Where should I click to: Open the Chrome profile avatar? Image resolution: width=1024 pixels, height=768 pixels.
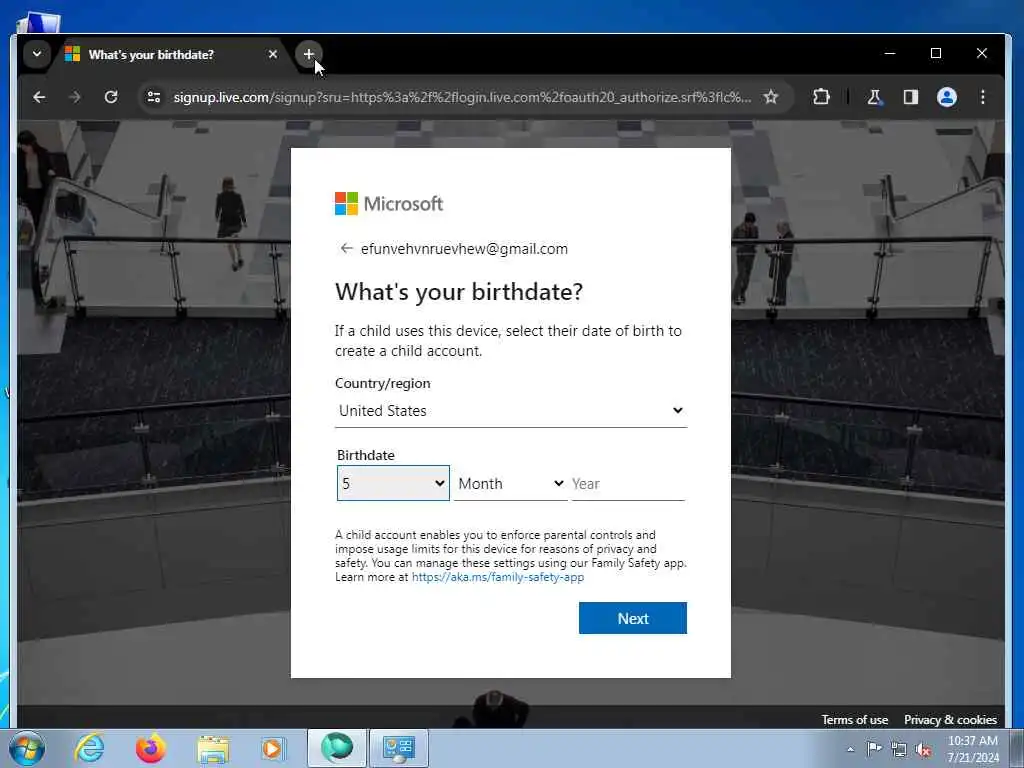click(x=947, y=97)
